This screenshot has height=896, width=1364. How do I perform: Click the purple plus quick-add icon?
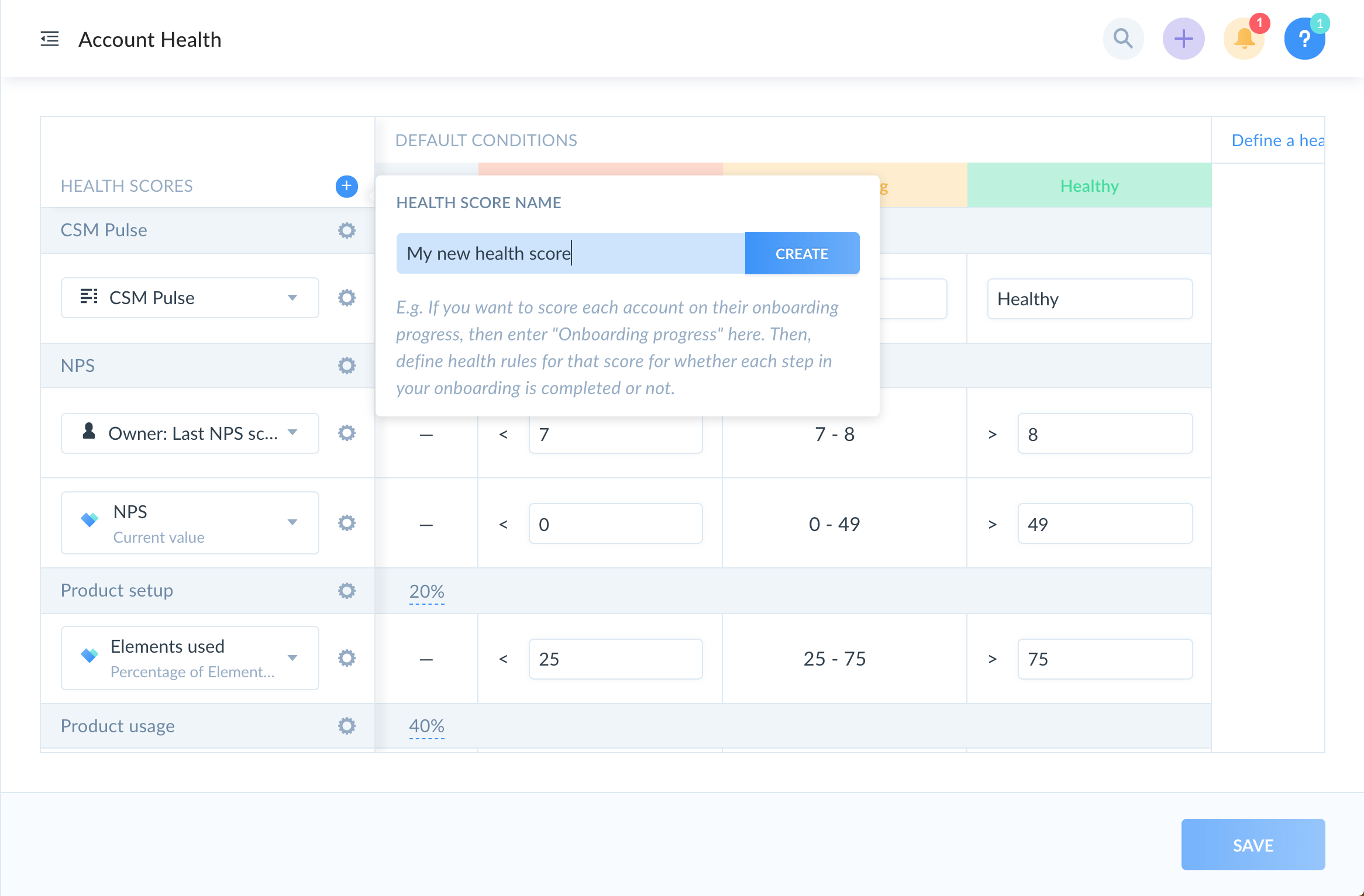[x=1183, y=39]
